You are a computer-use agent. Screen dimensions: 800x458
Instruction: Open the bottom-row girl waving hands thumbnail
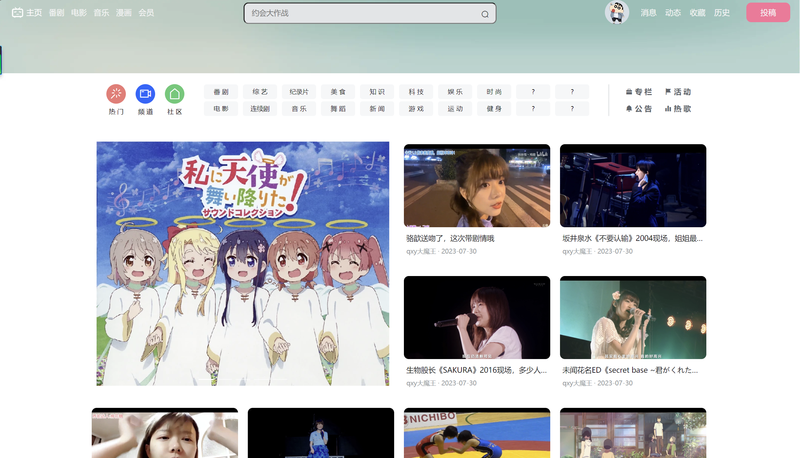pyautogui.click(x=165, y=433)
